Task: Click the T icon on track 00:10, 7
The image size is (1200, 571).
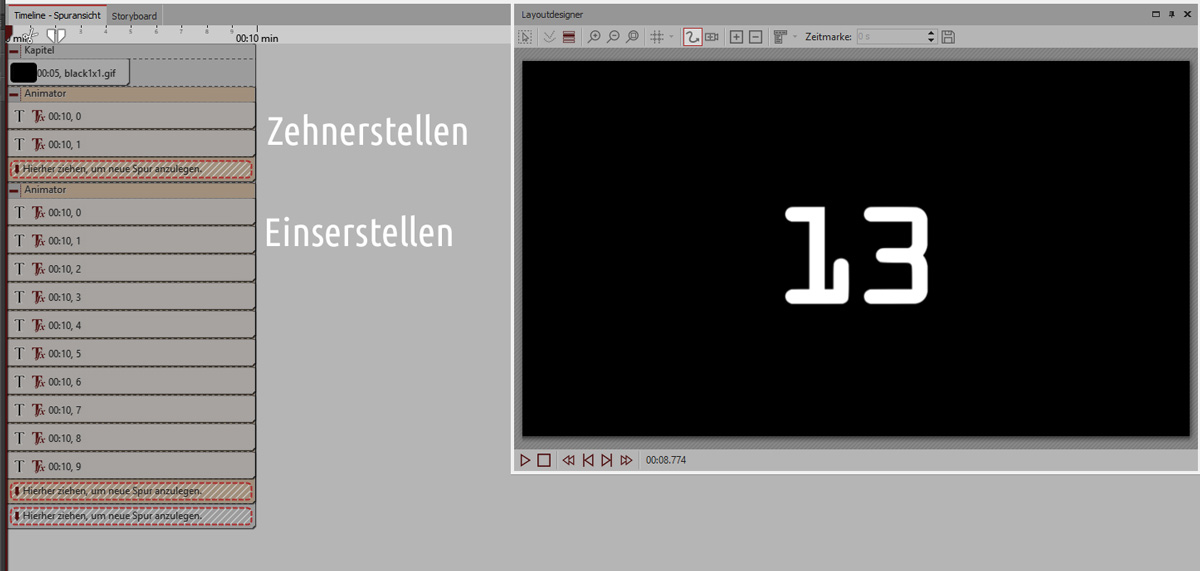Action: [20, 410]
